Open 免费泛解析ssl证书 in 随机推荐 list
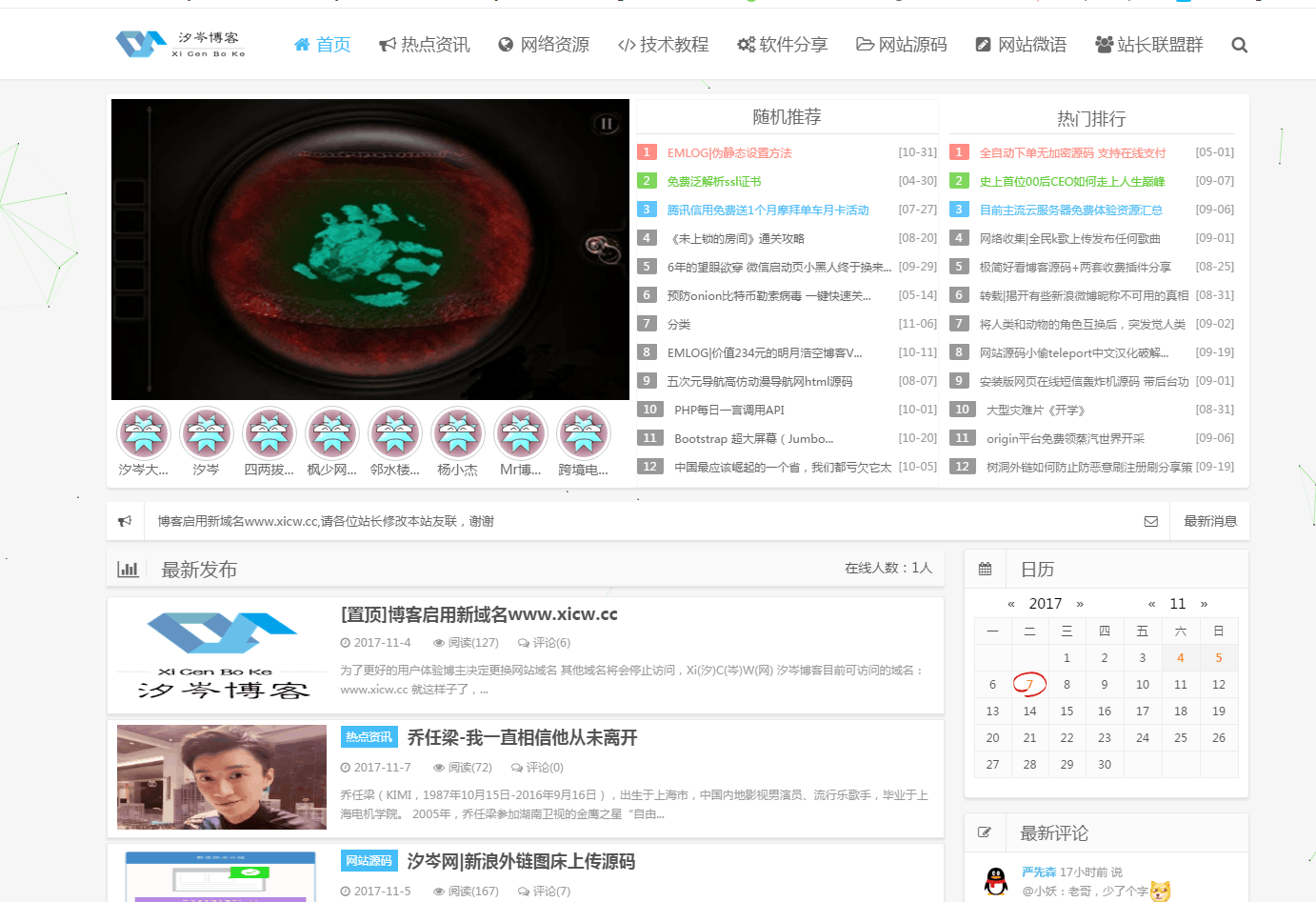 click(x=714, y=181)
